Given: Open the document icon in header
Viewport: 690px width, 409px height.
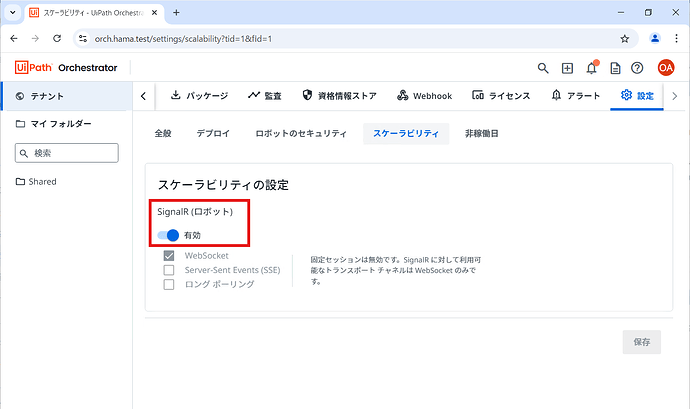Looking at the screenshot, I should pos(615,68).
